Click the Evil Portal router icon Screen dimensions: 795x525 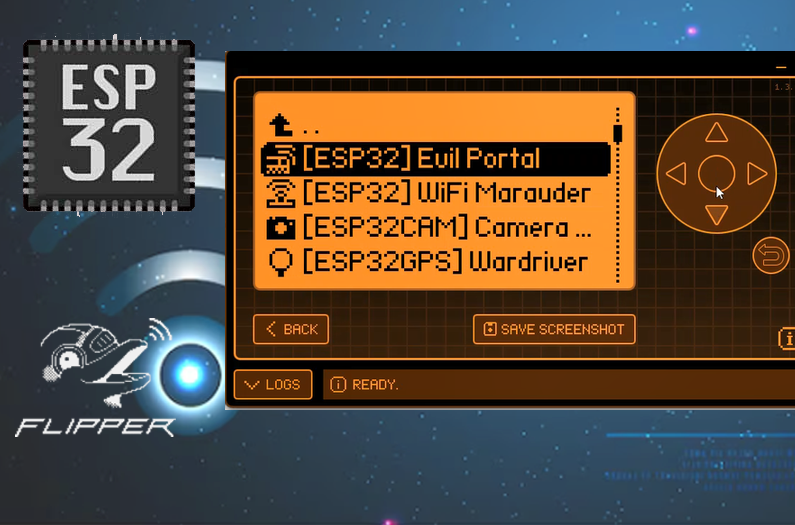(279, 159)
